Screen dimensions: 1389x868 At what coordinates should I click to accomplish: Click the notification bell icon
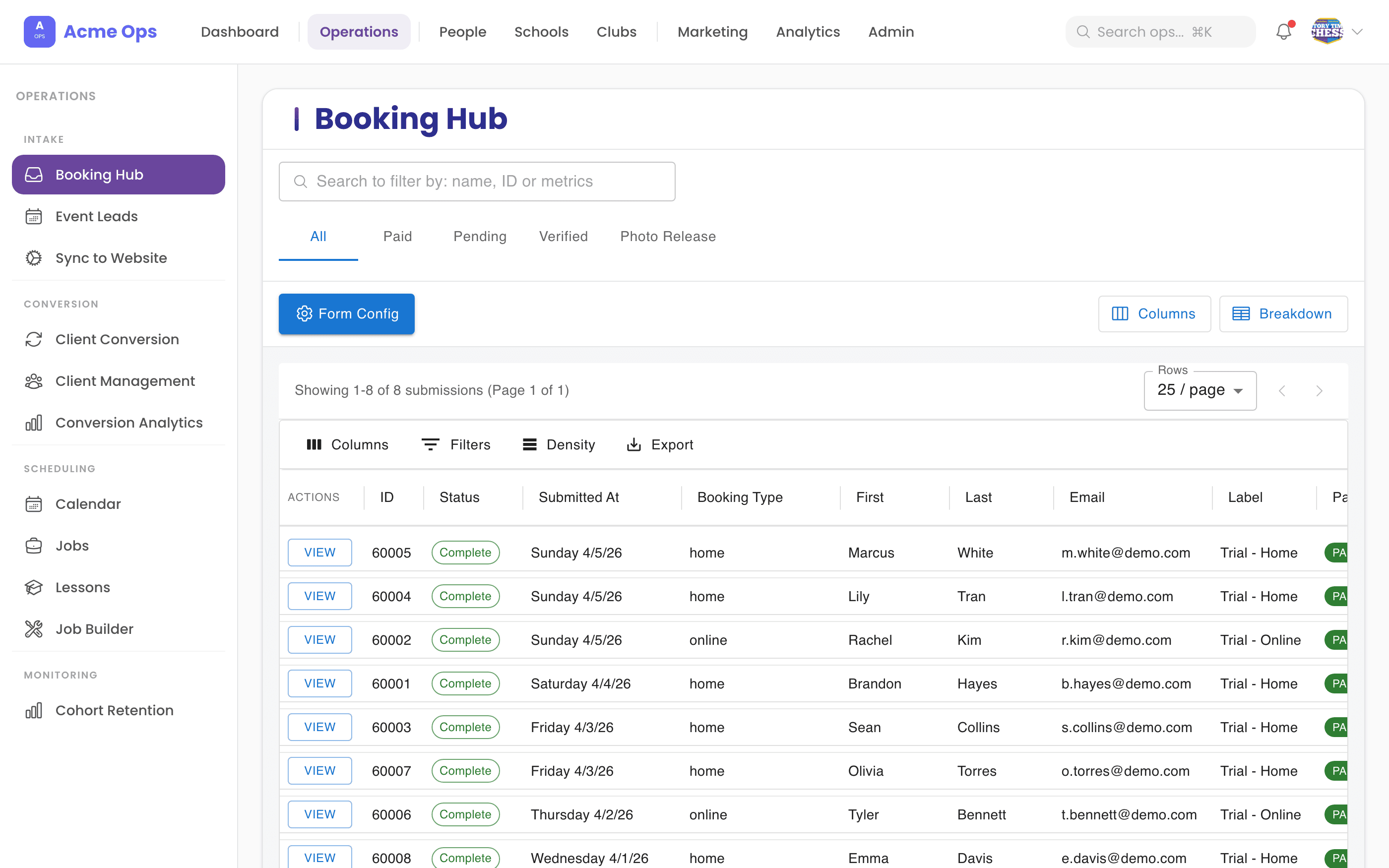(x=1283, y=32)
